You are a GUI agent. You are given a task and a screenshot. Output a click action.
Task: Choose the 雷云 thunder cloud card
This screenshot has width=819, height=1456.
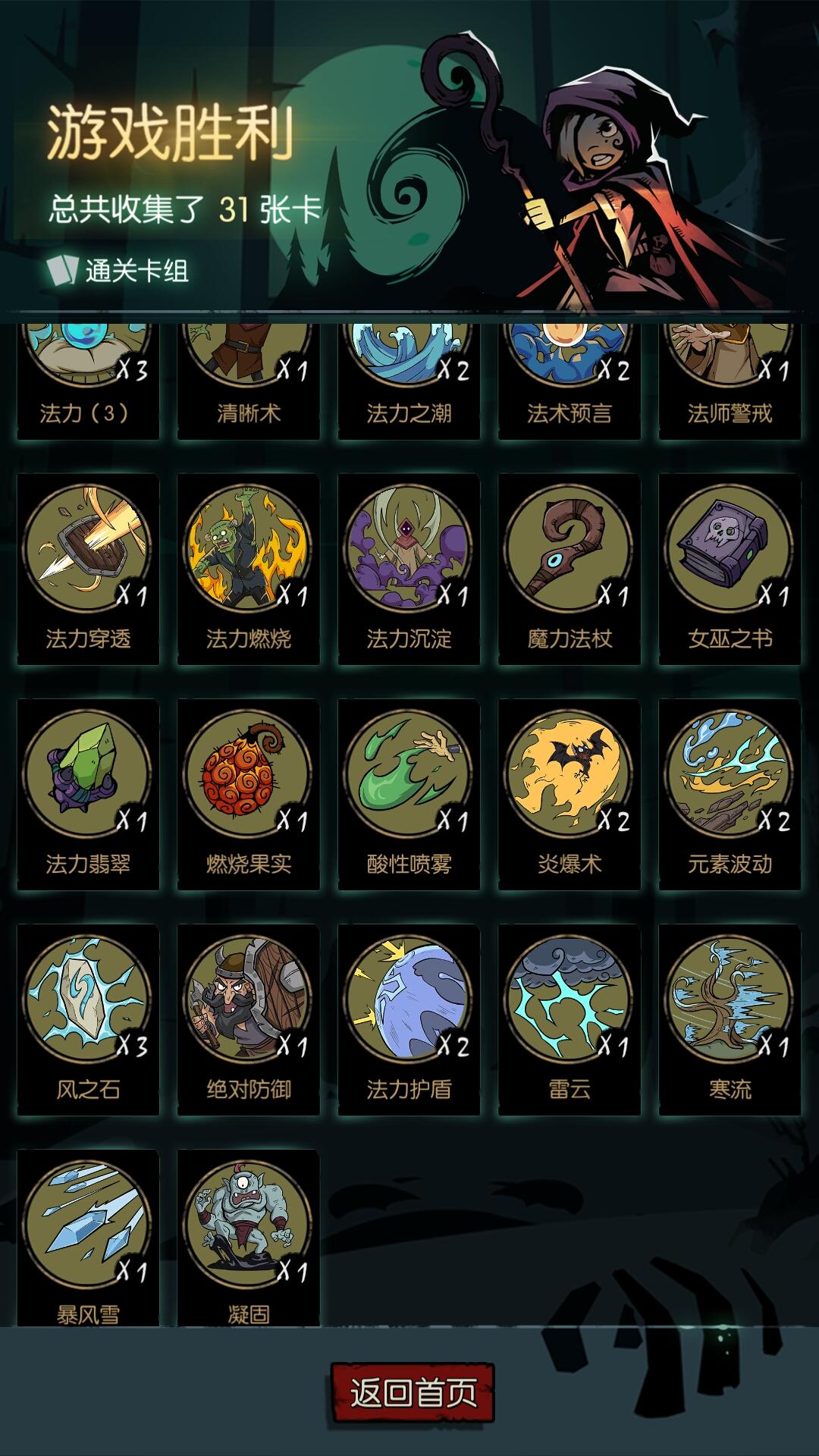pos(570,1020)
